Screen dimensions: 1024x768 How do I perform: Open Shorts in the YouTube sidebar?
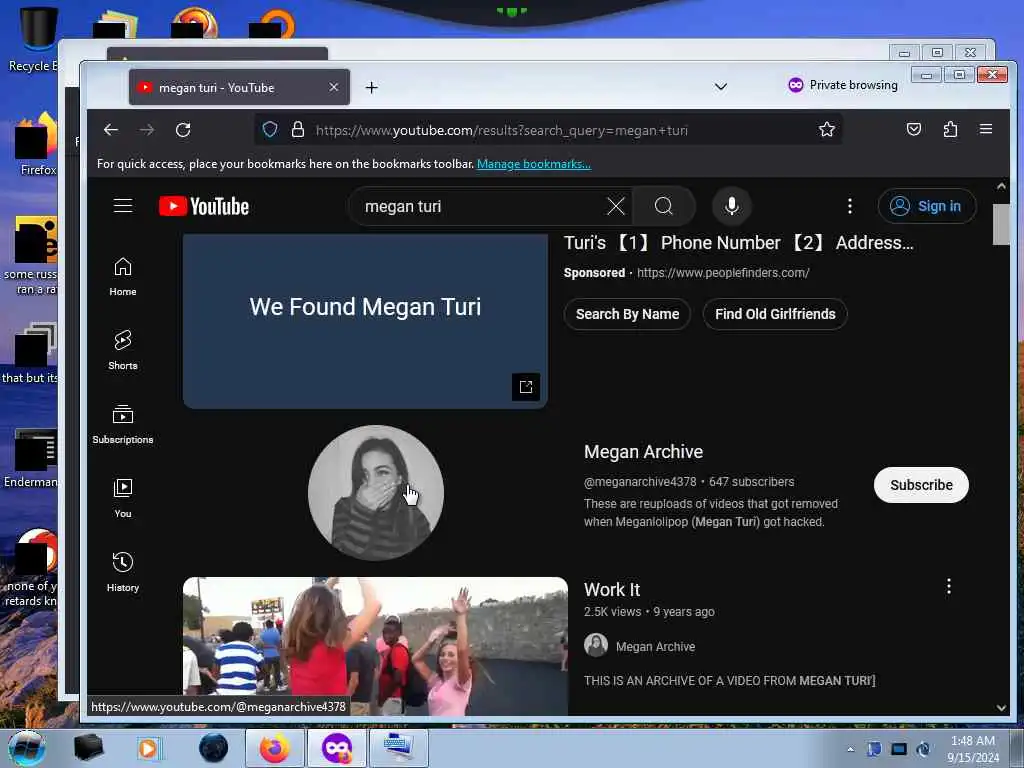click(x=123, y=351)
